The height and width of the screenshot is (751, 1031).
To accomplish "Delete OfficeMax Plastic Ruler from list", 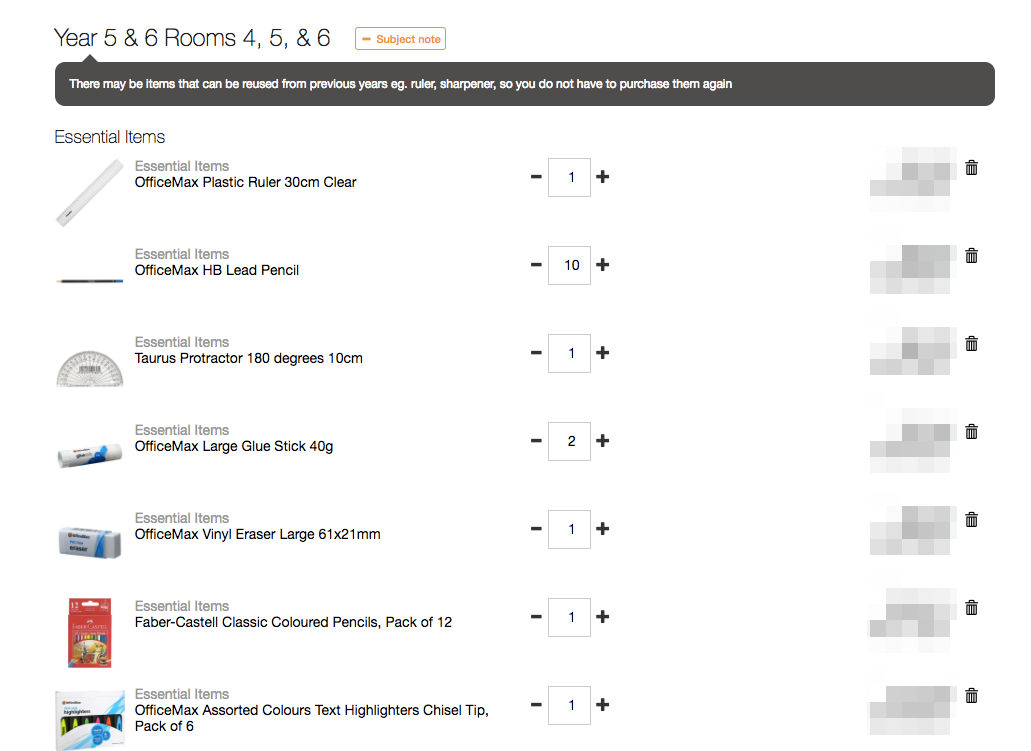I will pyautogui.click(x=971, y=168).
